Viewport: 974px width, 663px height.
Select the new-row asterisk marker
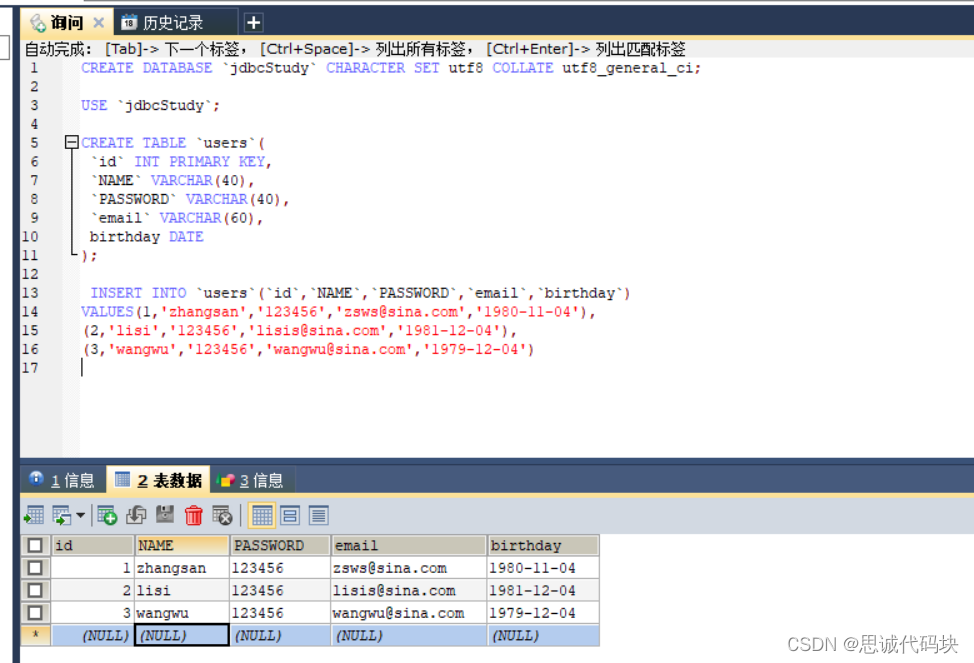tap(36, 636)
